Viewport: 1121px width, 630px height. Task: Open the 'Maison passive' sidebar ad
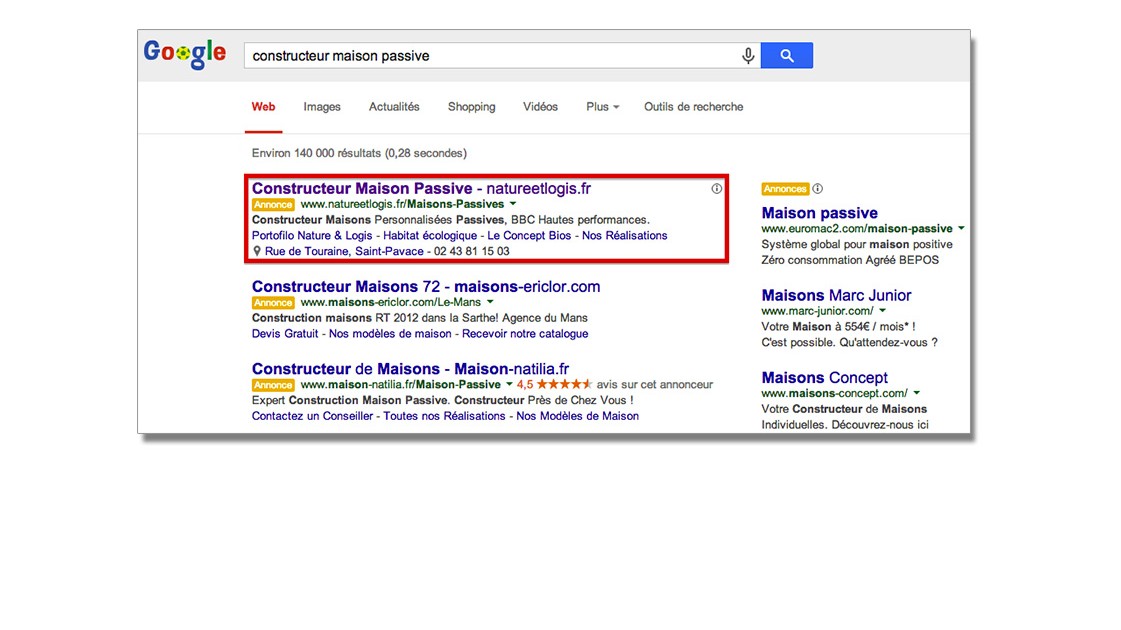(x=819, y=213)
